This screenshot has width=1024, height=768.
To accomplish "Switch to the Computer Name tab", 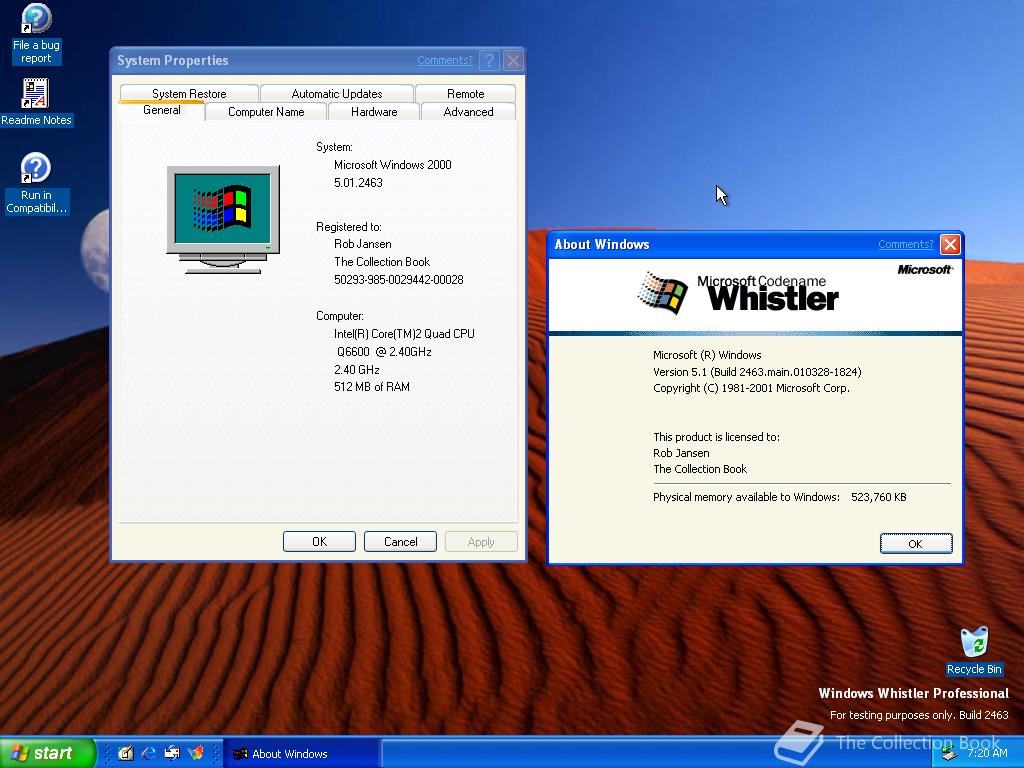I will [266, 112].
